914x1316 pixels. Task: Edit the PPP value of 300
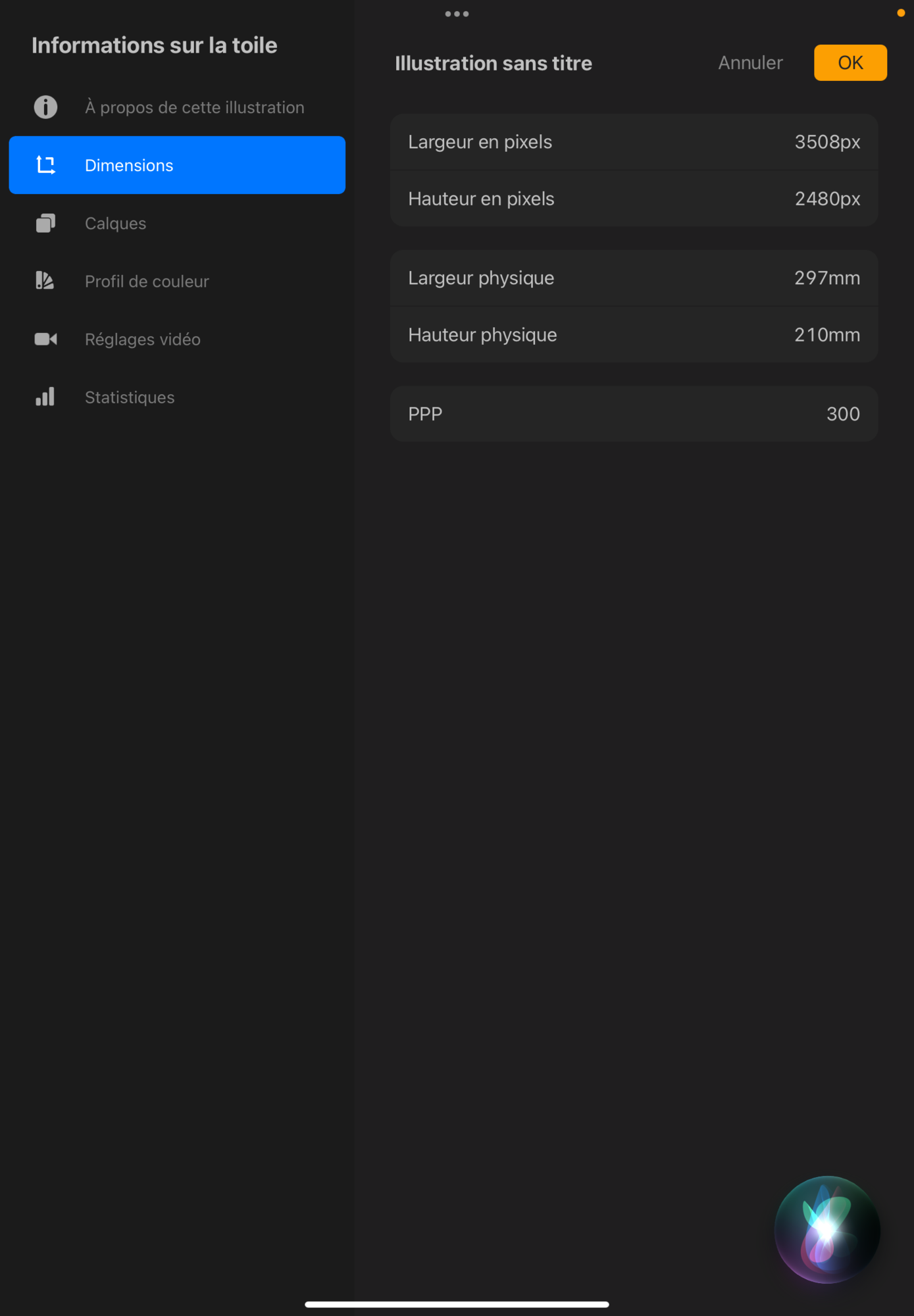[842, 414]
